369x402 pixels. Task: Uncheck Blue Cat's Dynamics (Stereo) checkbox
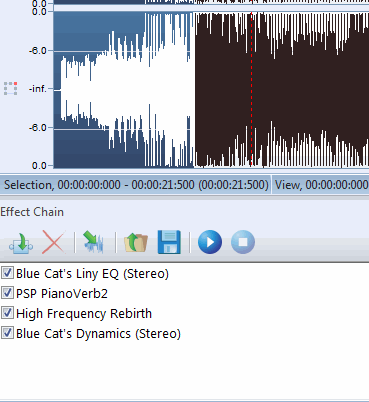(7, 333)
